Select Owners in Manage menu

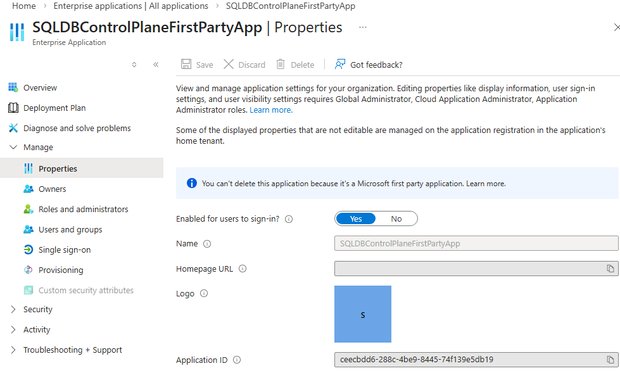[x=52, y=189]
